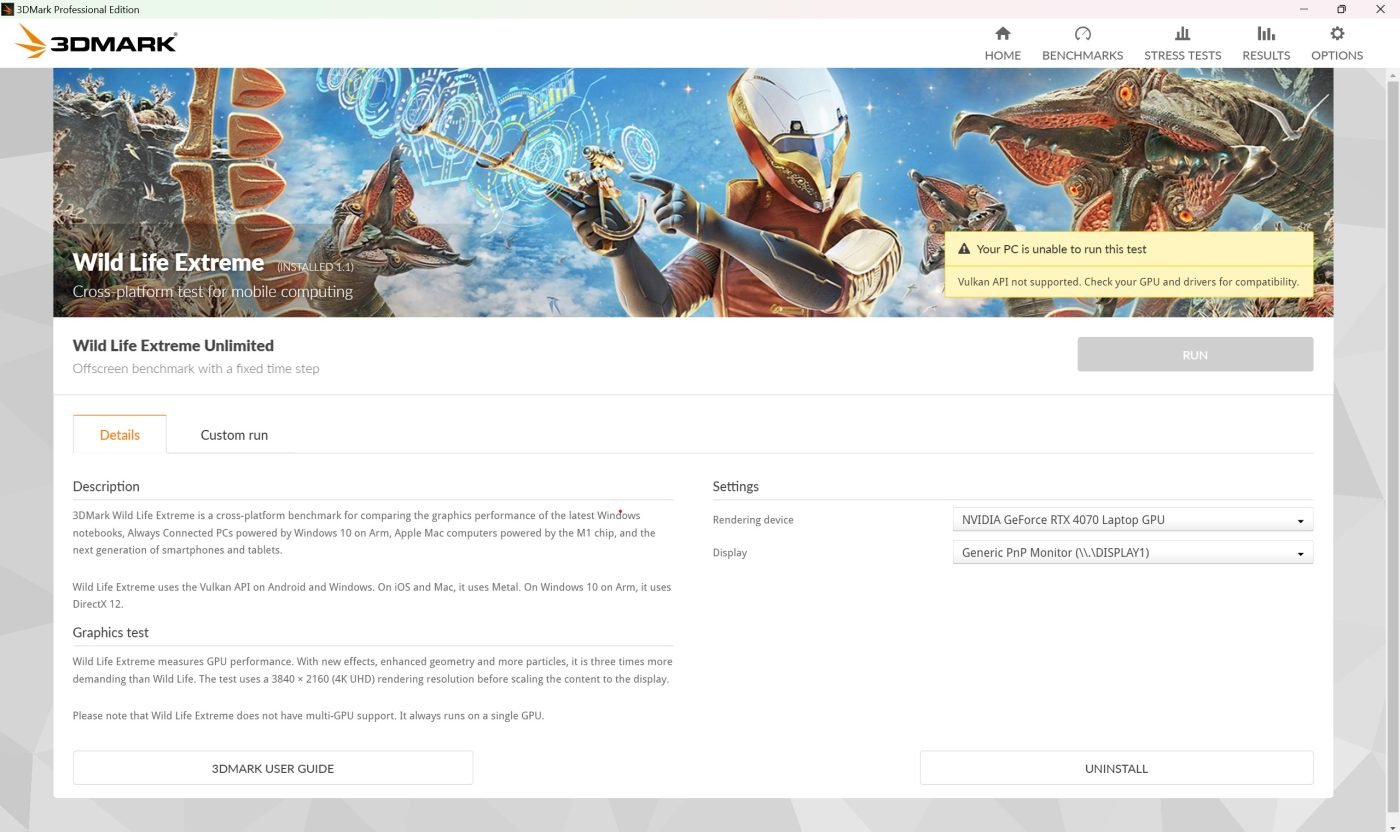The image size is (1400, 832).
Task: Click the warning triangle icon in alert
Action: point(964,249)
